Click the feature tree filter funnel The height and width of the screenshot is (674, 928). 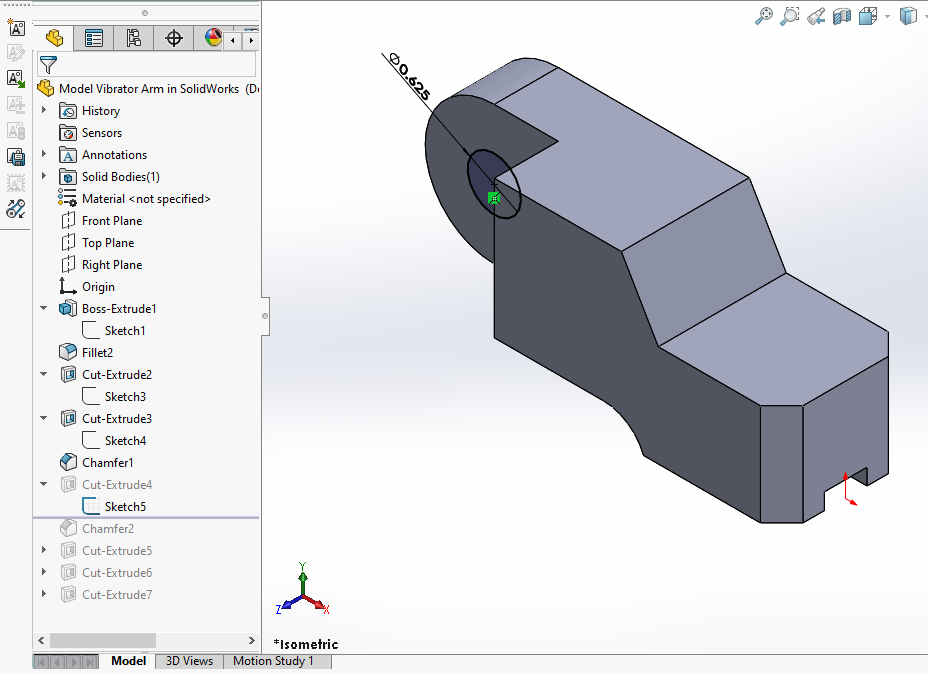pos(47,65)
